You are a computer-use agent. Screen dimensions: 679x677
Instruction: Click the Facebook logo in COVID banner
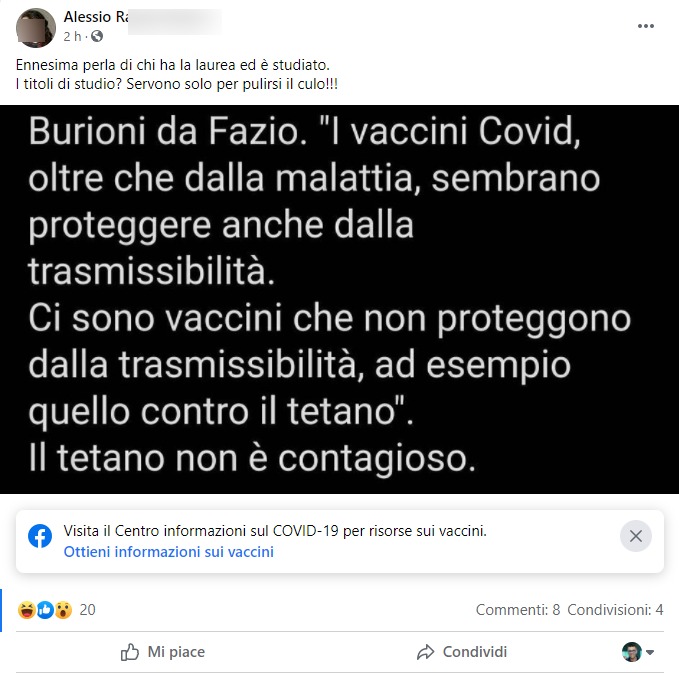[x=40, y=536]
